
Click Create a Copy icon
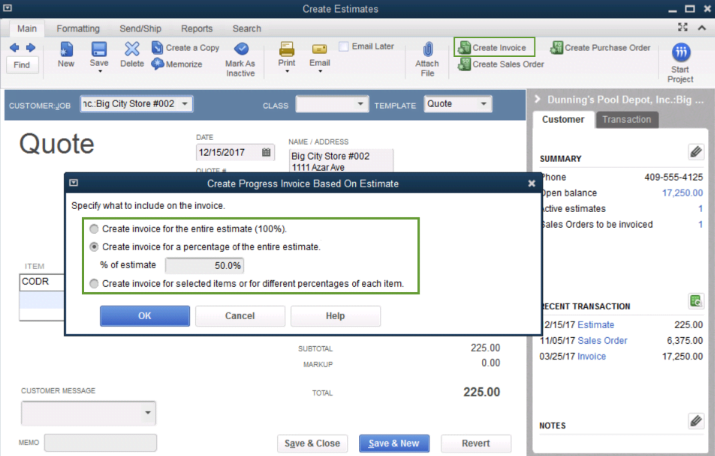click(157, 47)
